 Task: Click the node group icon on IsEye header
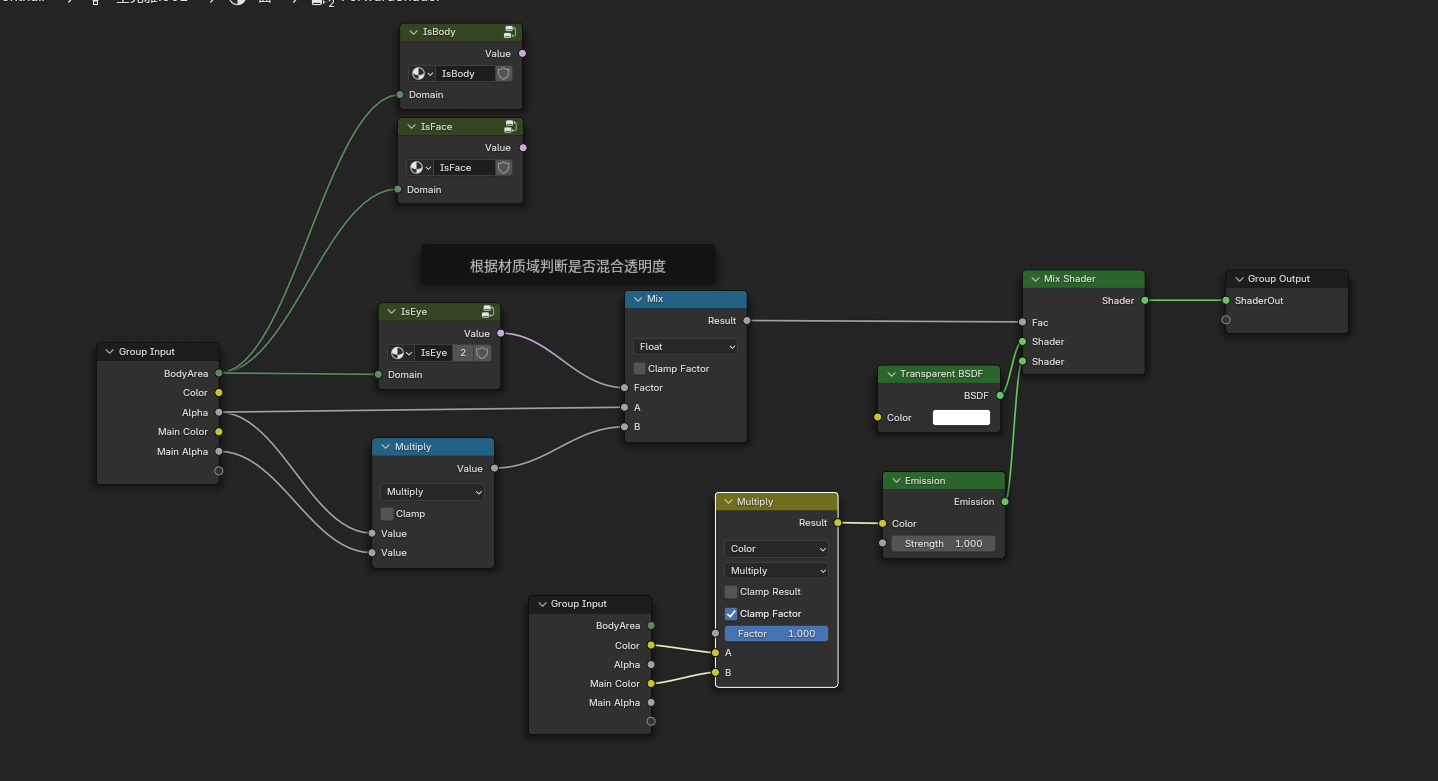point(487,312)
